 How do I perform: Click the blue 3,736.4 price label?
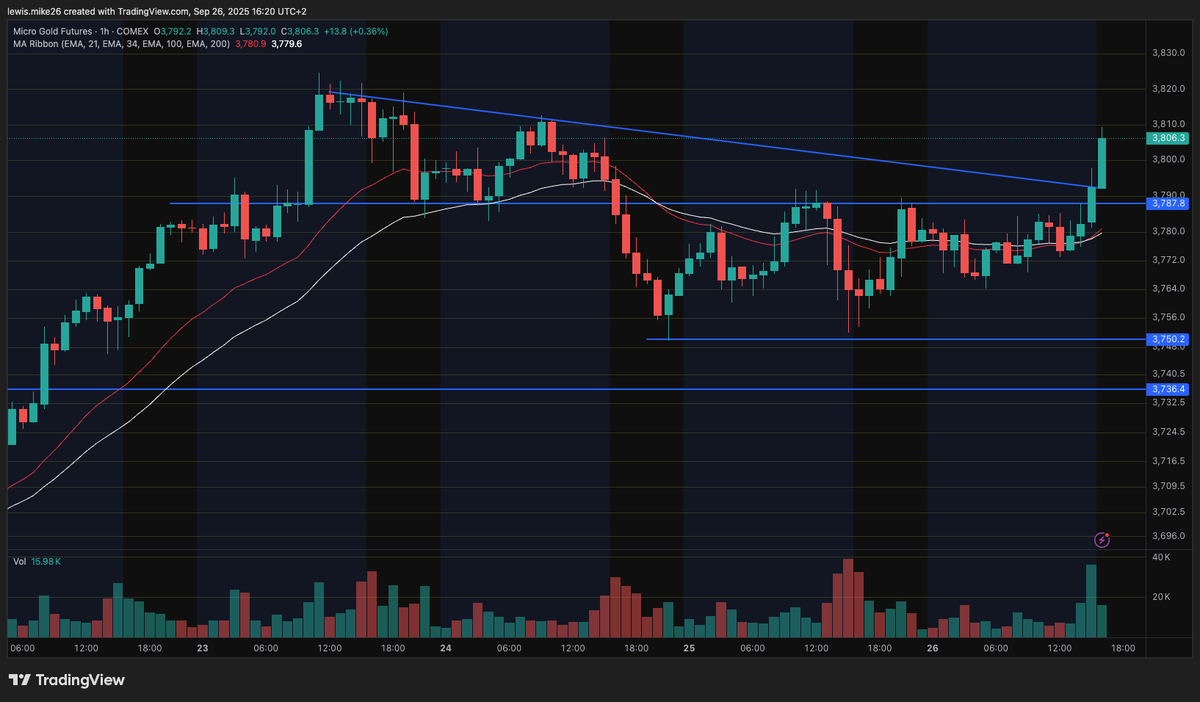(x=1168, y=389)
